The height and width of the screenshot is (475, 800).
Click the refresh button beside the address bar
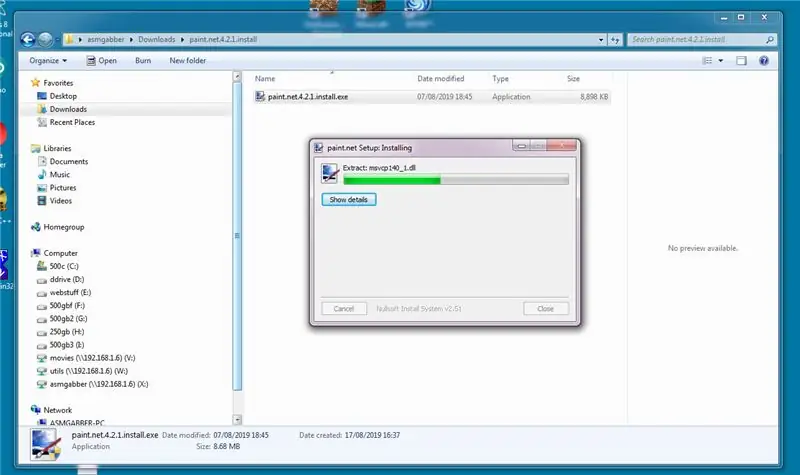(x=615, y=40)
